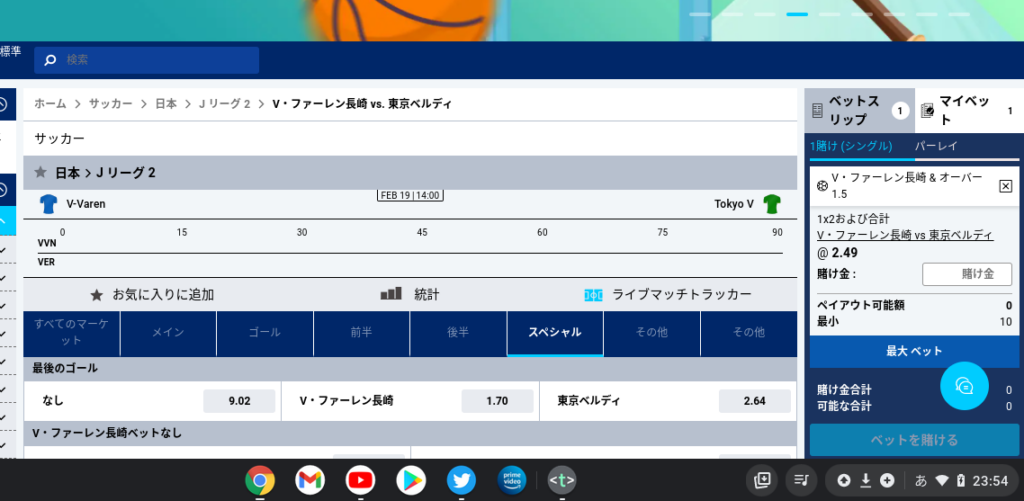Select 1賭け (シングル) bet type
The height and width of the screenshot is (501, 1024).
[x=851, y=146]
